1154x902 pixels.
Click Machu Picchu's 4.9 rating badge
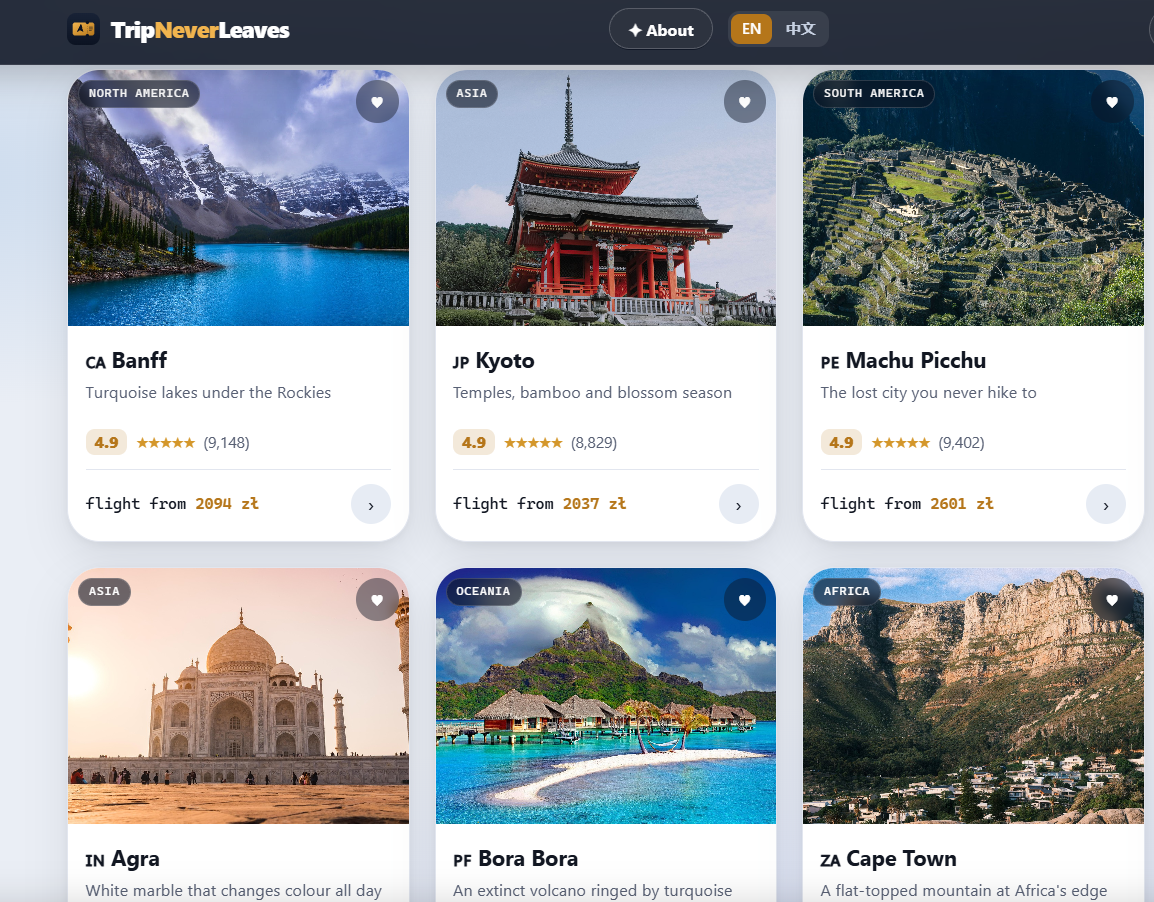coord(840,442)
